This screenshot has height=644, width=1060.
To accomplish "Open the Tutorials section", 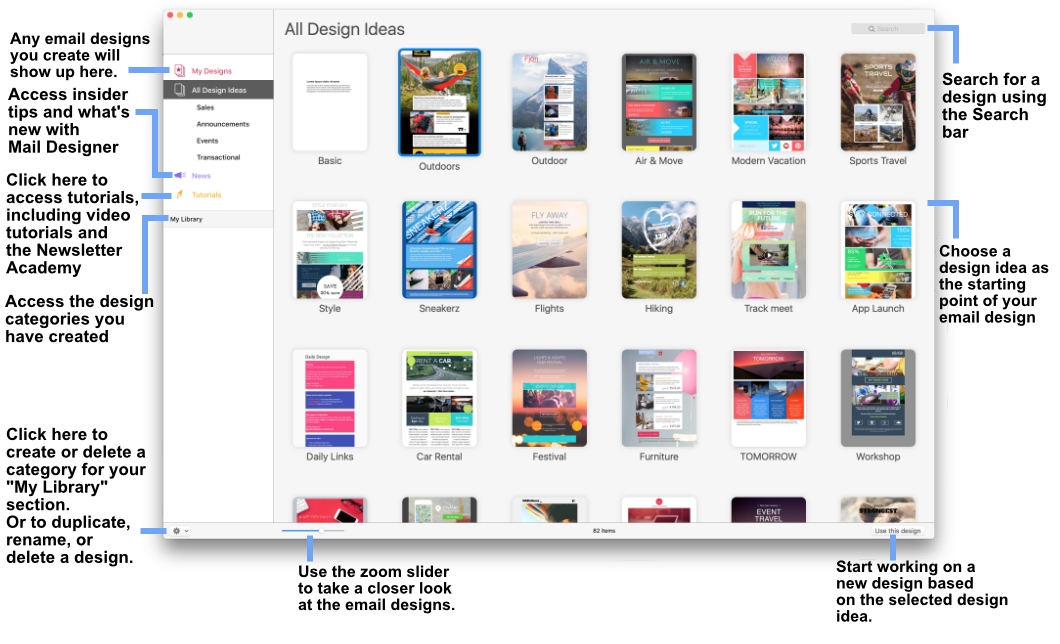I will click(207, 195).
